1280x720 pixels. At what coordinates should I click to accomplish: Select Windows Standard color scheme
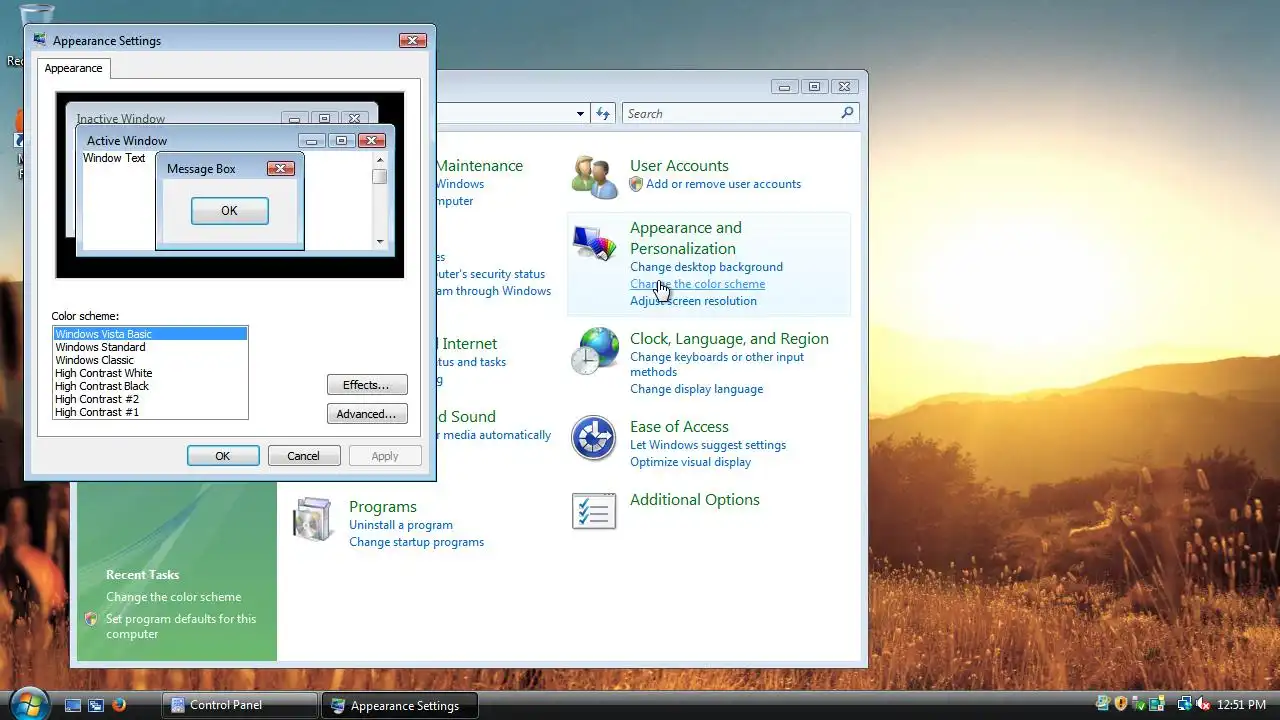(x=150, y=347)
